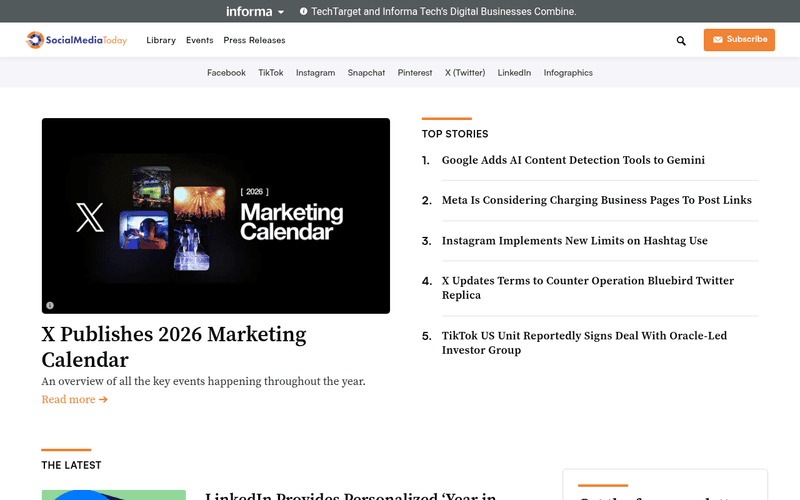800x500 pixels.
Task: Click the image credit info icon on hero image
Action: click(50, 305)
